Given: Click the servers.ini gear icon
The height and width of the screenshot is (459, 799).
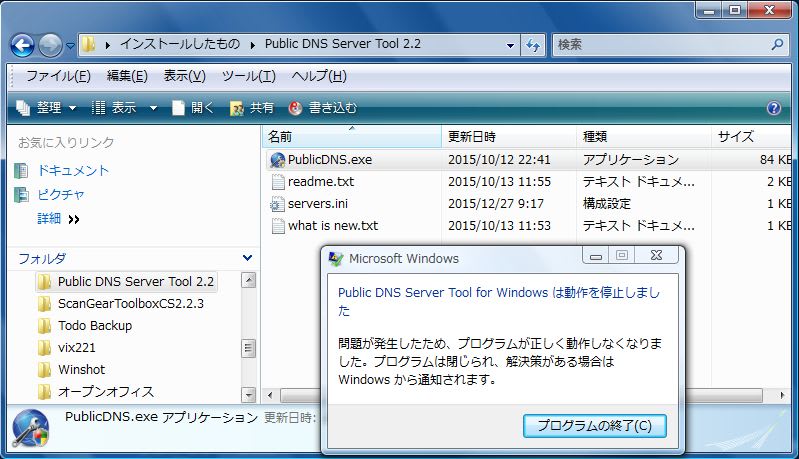Looking at the screenshot, I should click(x=277, y=205).
